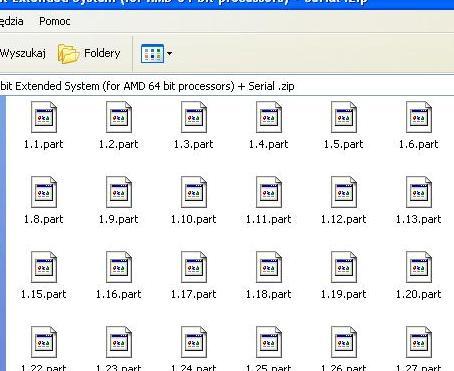Open the Pomoc menu
This screenshot has width=454, height=371.
click(55, 21)
